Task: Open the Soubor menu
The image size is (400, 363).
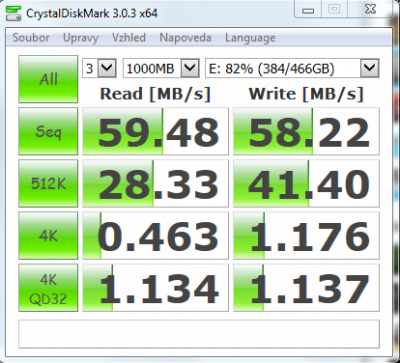Action: point(31,38)
